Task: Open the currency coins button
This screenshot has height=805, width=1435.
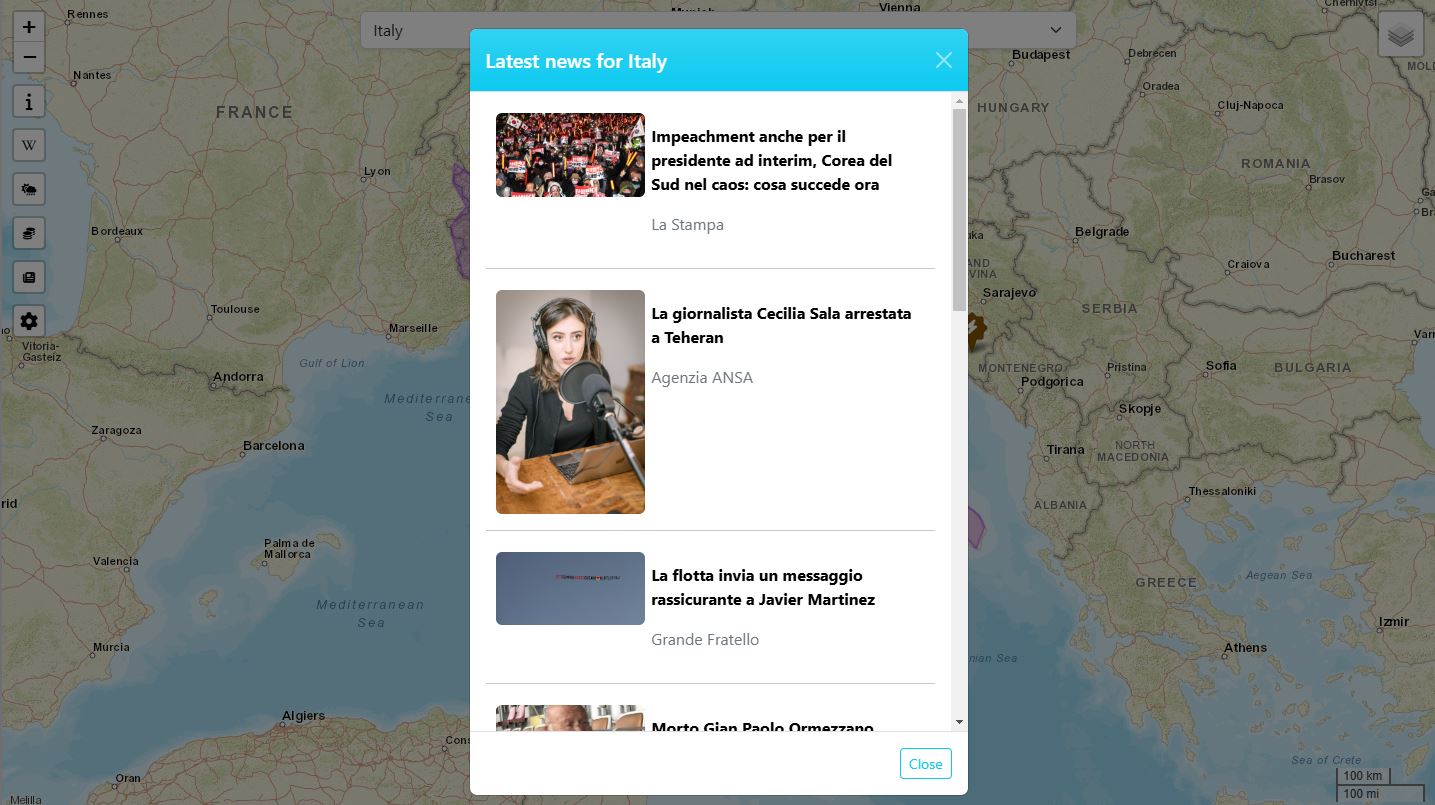Action: [x=29, y=234]
